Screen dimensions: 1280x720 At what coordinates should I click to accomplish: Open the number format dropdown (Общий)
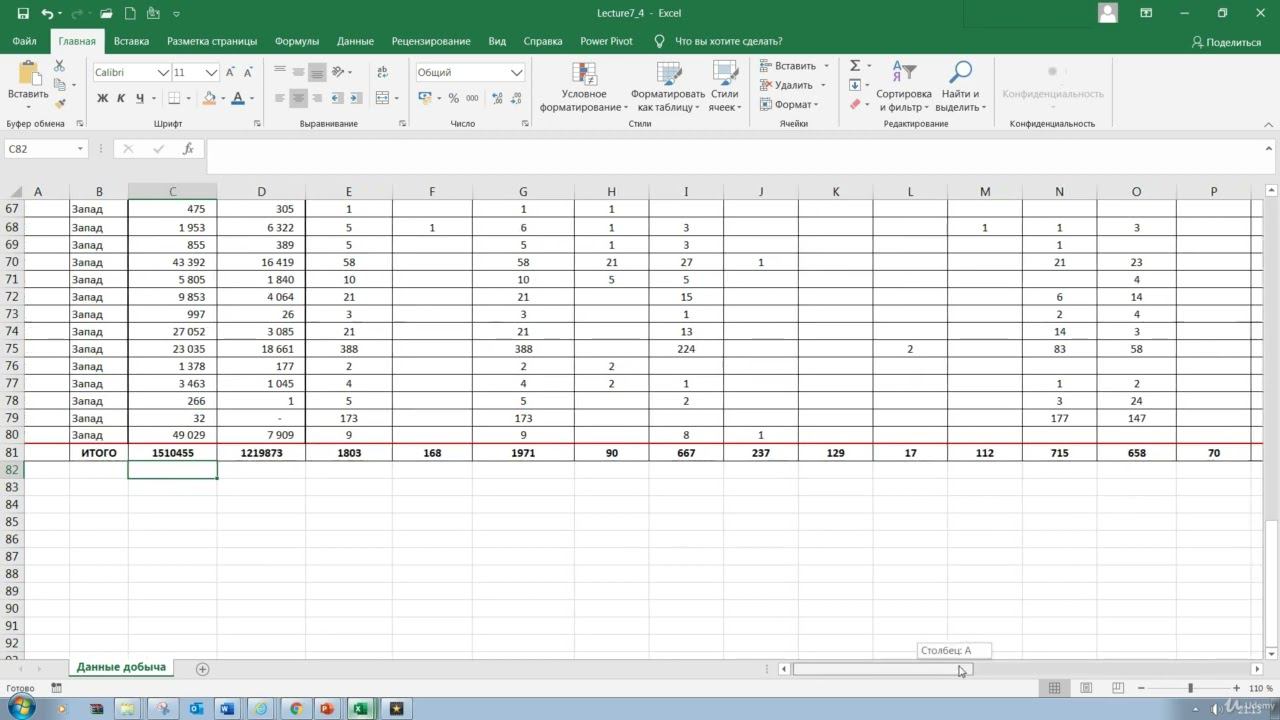click(516, 73)
